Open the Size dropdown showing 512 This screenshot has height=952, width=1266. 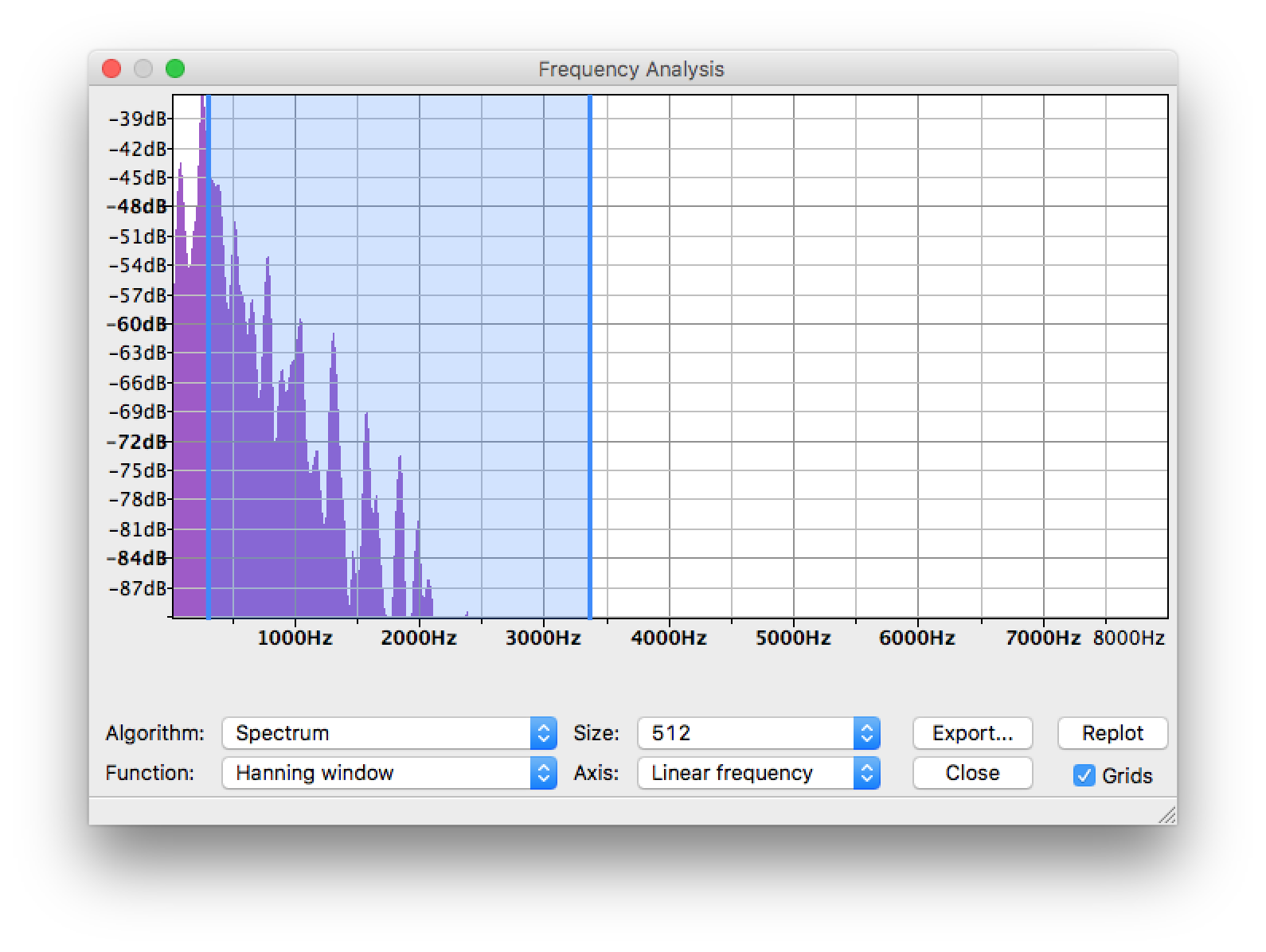coord(759,733)
